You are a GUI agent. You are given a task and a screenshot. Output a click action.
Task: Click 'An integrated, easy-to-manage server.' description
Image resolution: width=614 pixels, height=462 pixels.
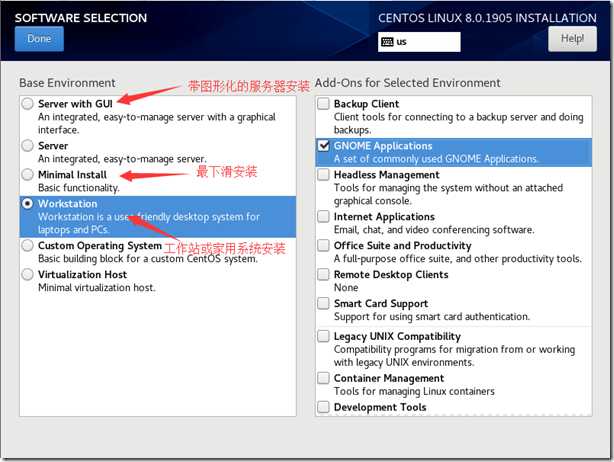pos(122,159)
